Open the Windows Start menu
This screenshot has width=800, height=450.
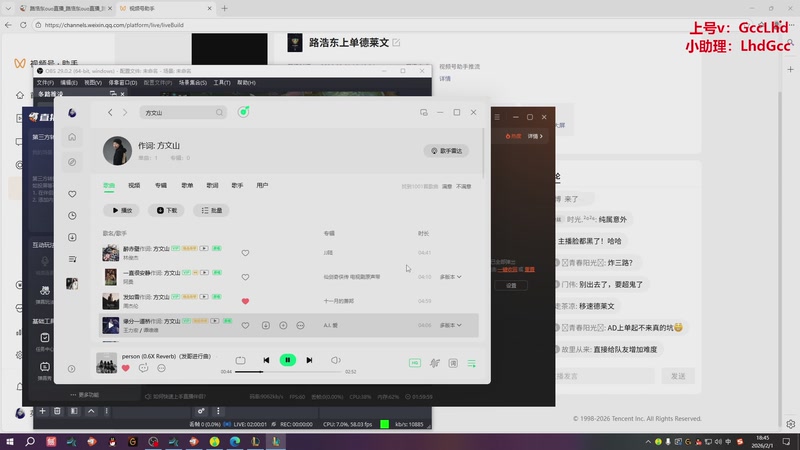[x=9, y=441]
